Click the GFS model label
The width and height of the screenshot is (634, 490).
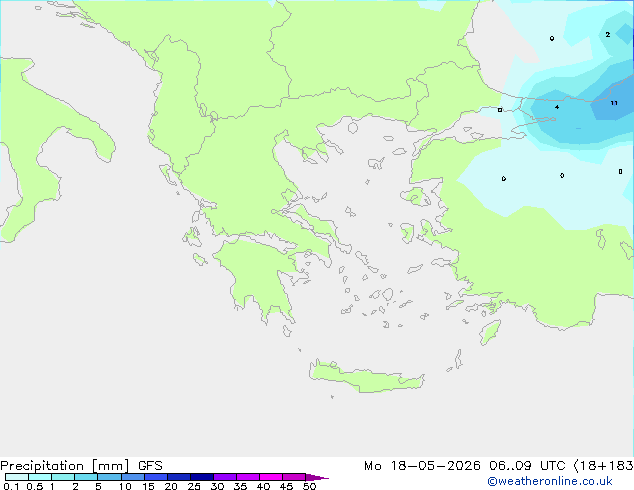[150, 466]
